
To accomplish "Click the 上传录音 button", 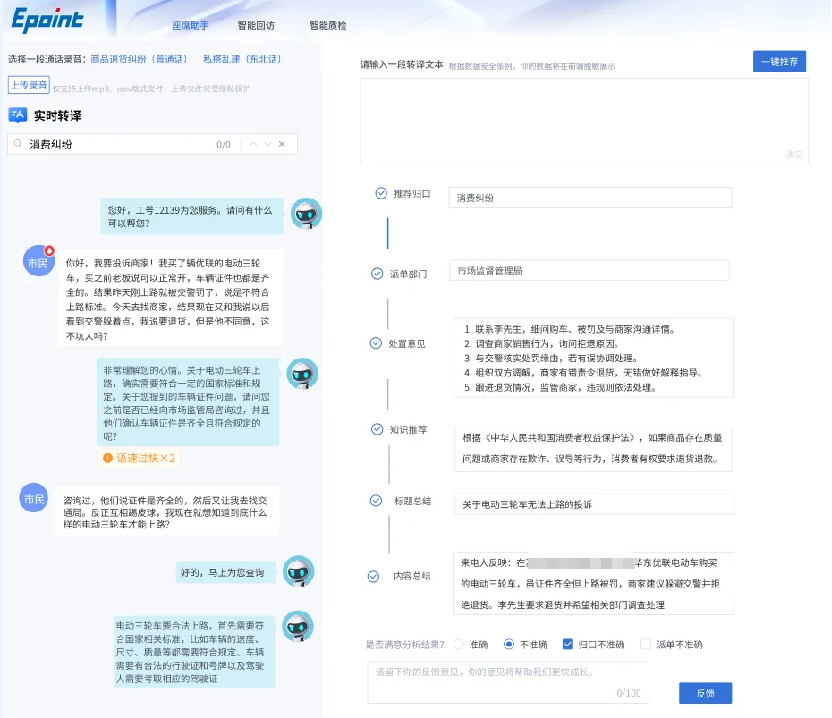I will tap(29, 85).
